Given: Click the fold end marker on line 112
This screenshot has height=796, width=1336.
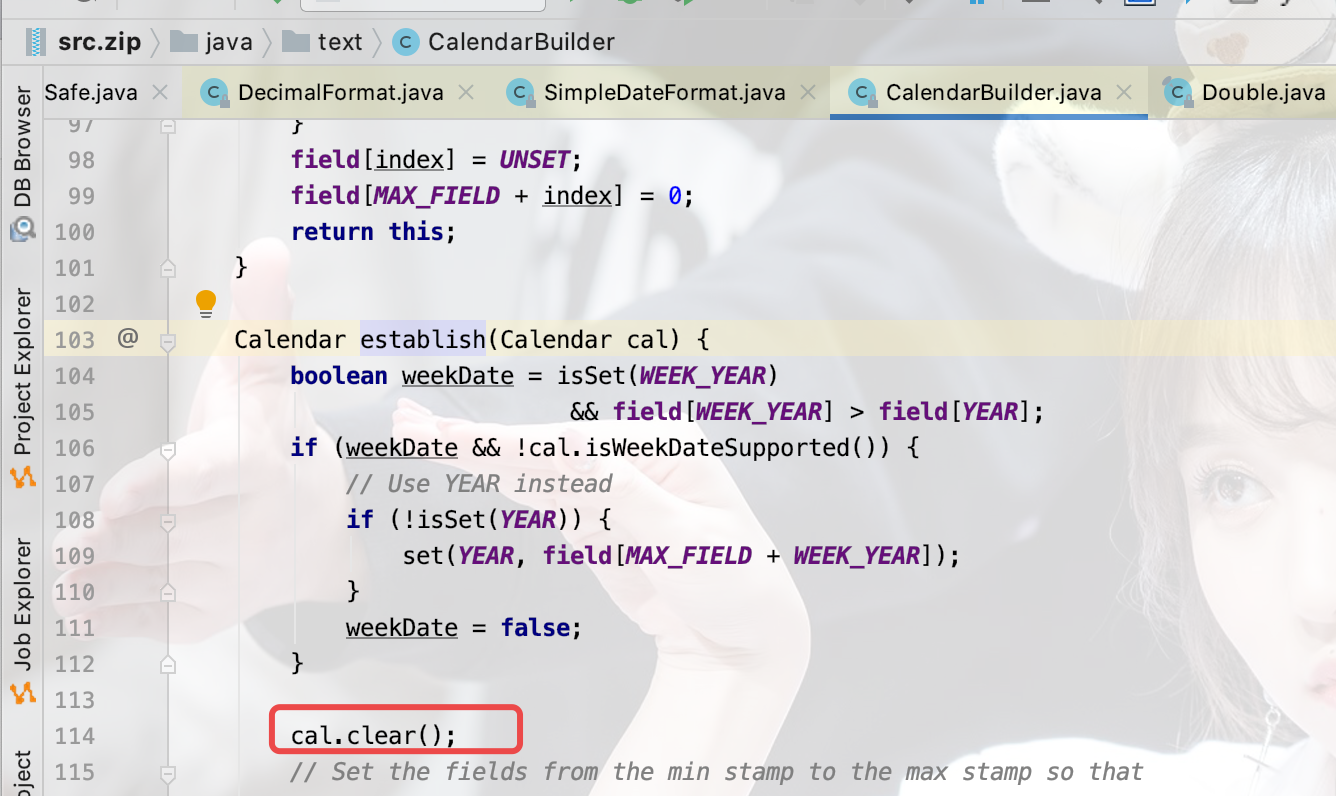Looking at the screenshot, I should point(168,664).
